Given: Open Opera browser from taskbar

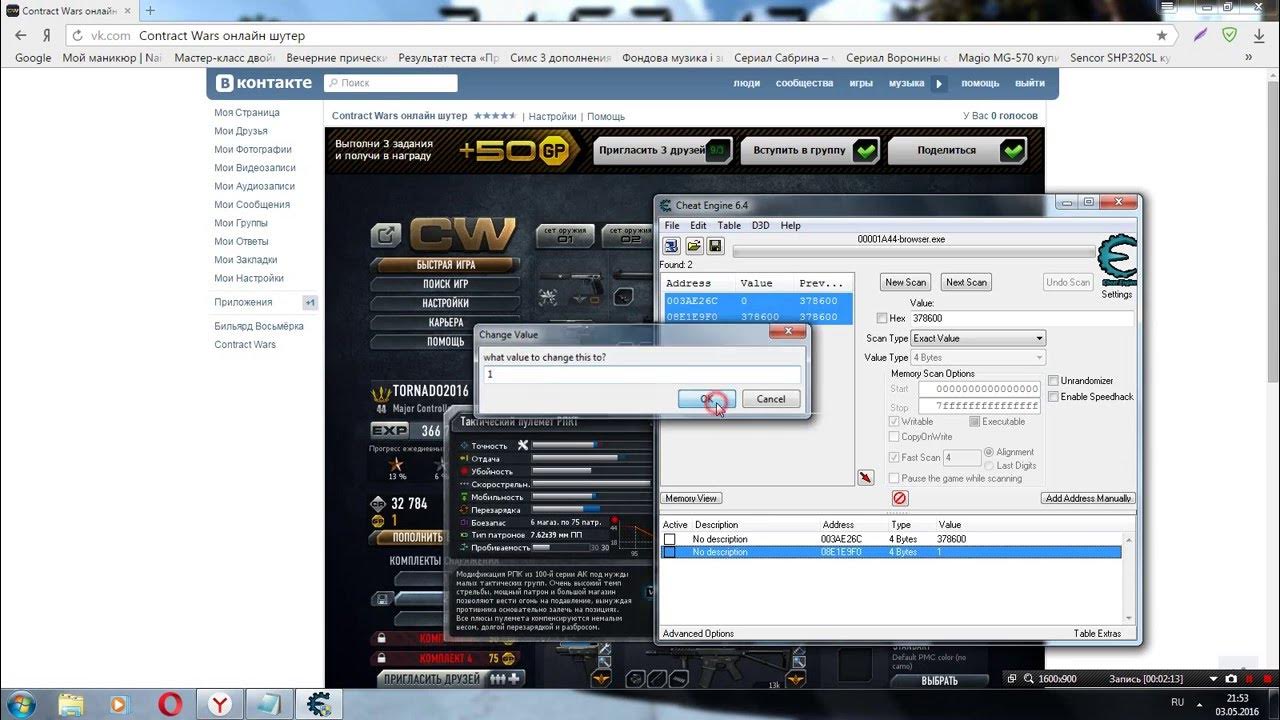Looking at the screenshot, I should (170, 704).
